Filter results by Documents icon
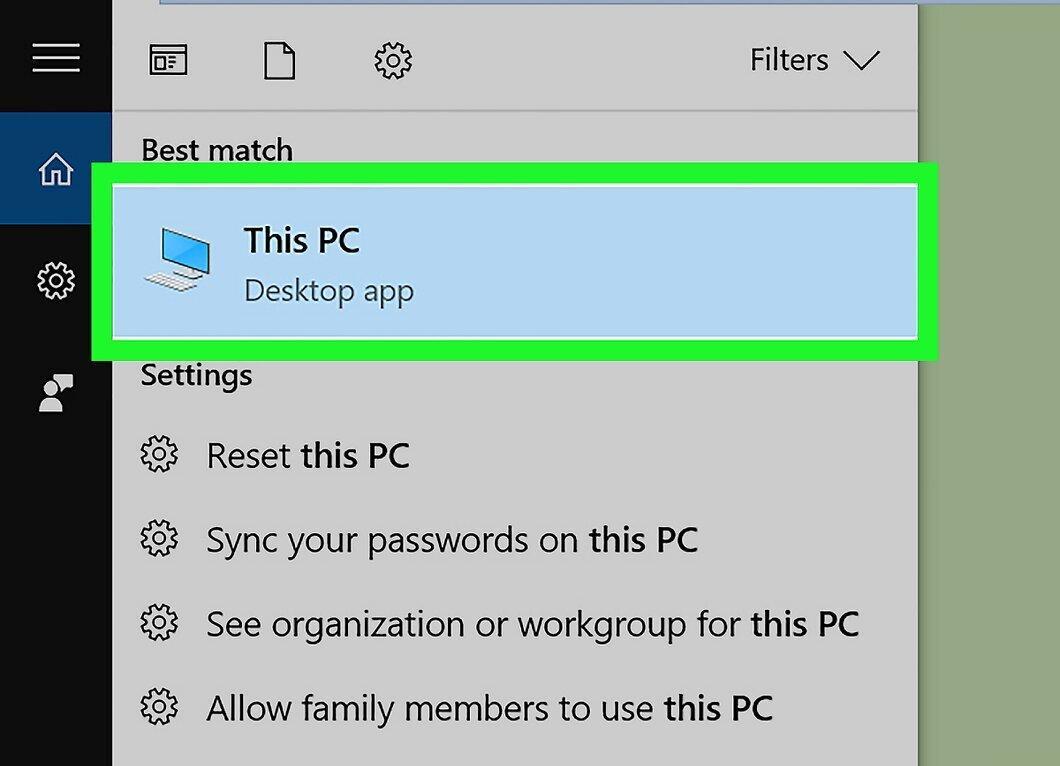The width and height of the screenshot is (1060, 766). coord(279,61)
